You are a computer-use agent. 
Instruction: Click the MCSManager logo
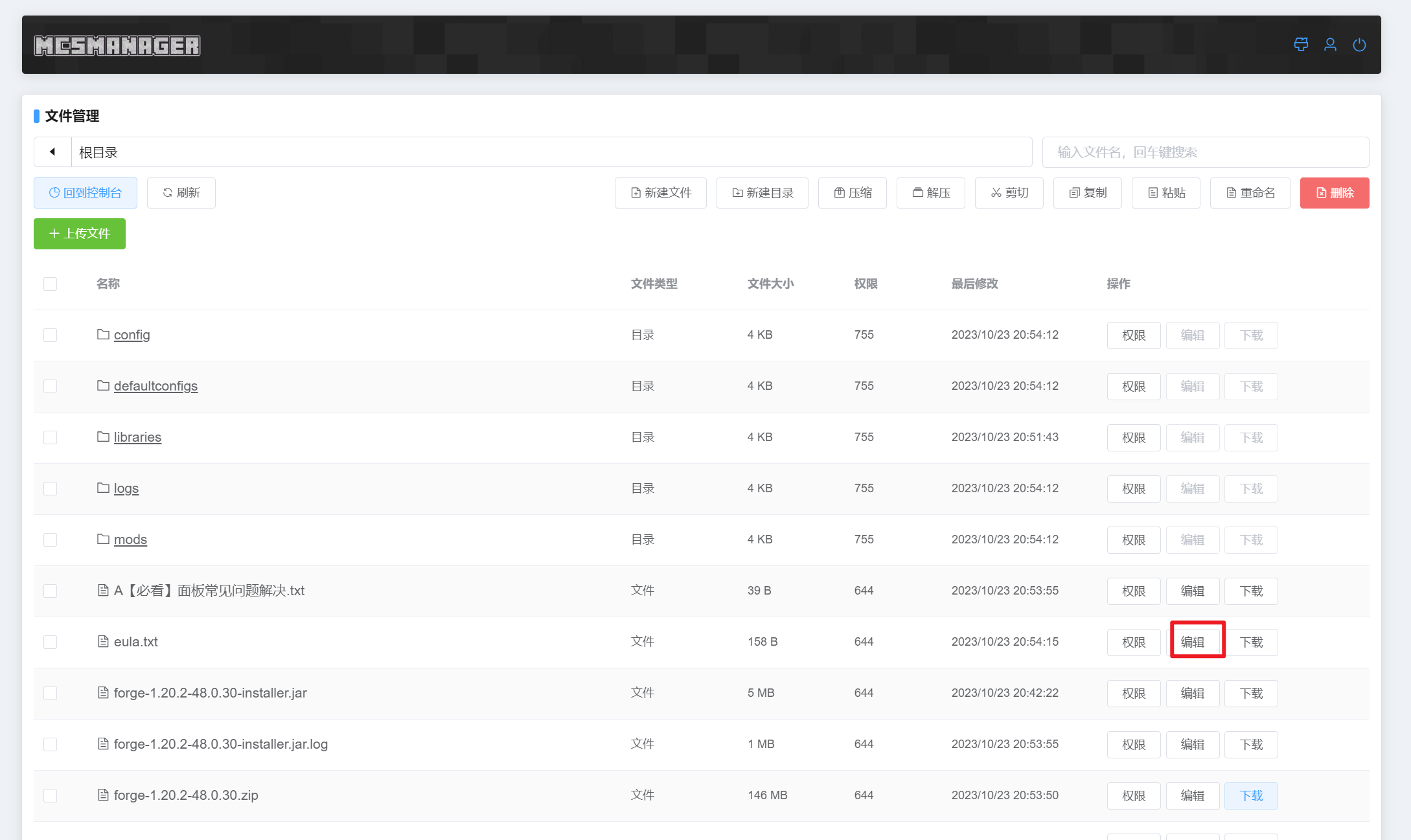(x=117, y=45)
